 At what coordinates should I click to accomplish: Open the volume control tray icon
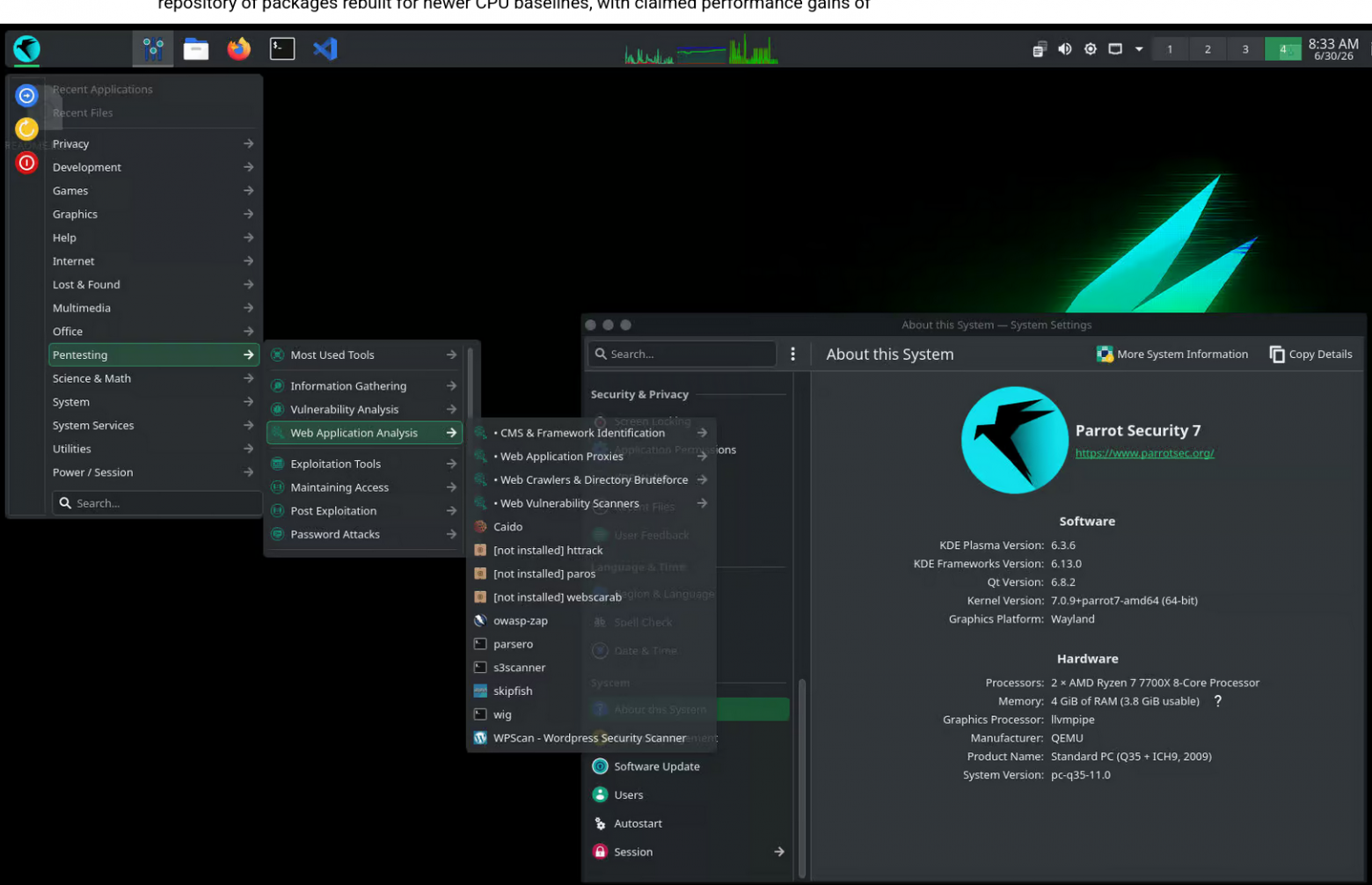tap(1064, 49)
